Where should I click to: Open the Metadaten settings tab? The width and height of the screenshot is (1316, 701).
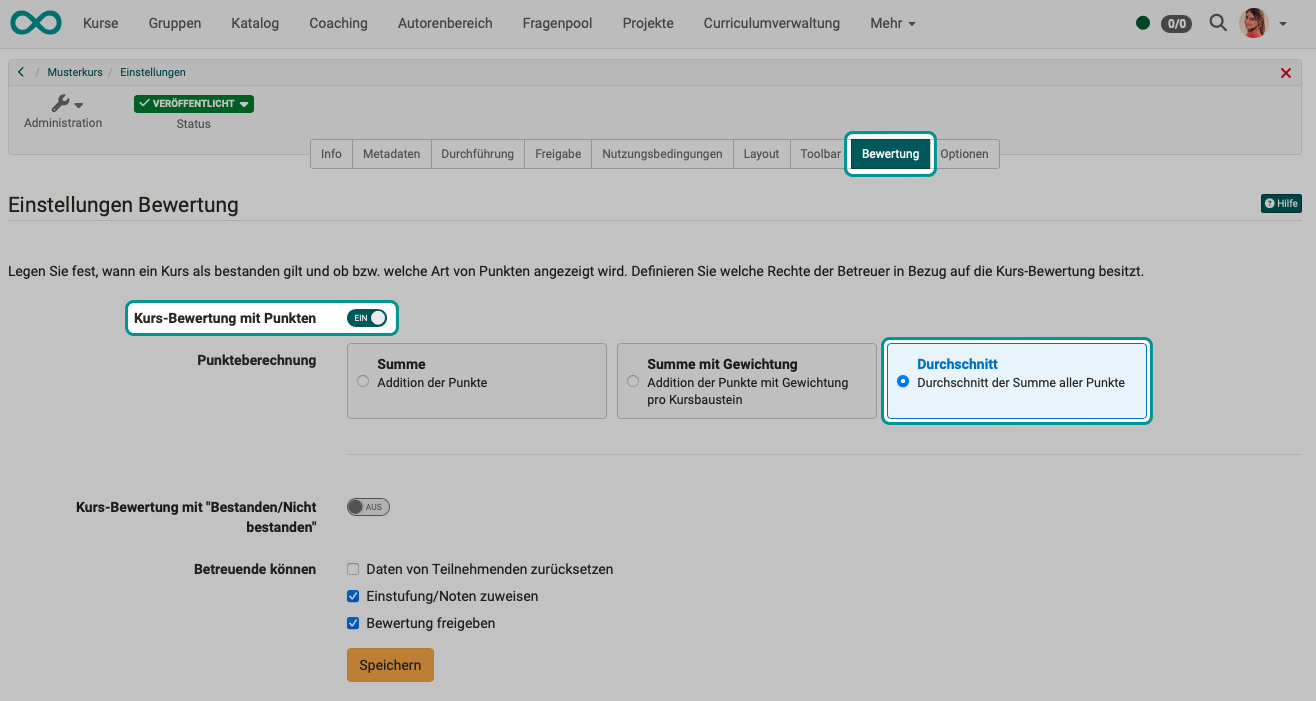tap(391, 153)
